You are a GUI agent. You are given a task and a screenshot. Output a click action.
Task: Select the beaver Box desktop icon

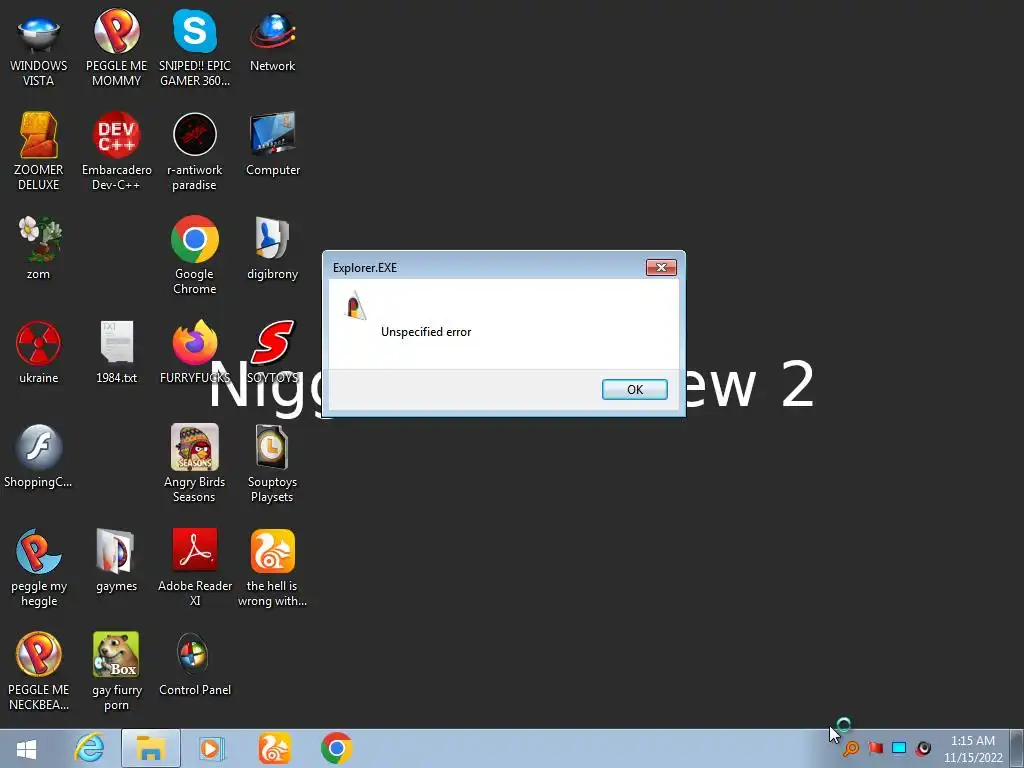point(116,671)
